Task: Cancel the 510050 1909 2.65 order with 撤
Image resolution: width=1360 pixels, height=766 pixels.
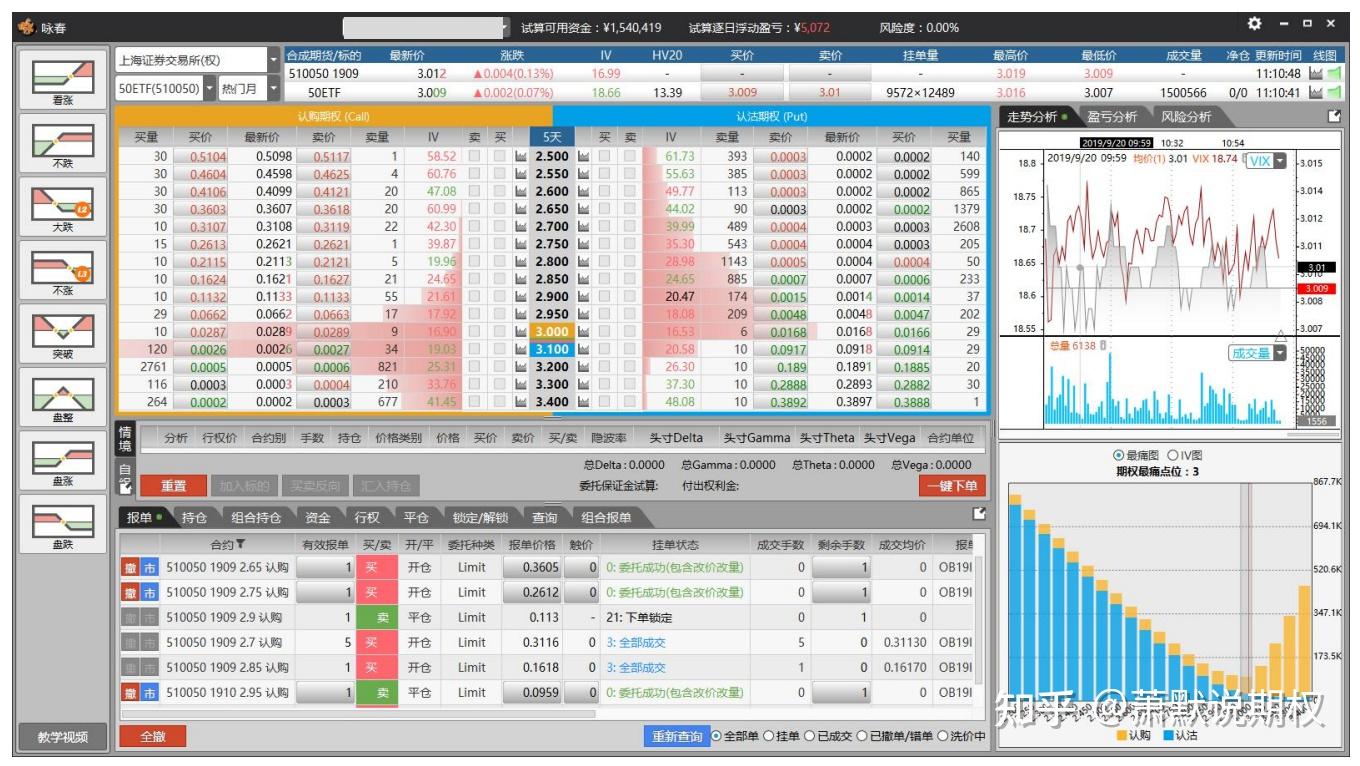Action: click(130, 567)
